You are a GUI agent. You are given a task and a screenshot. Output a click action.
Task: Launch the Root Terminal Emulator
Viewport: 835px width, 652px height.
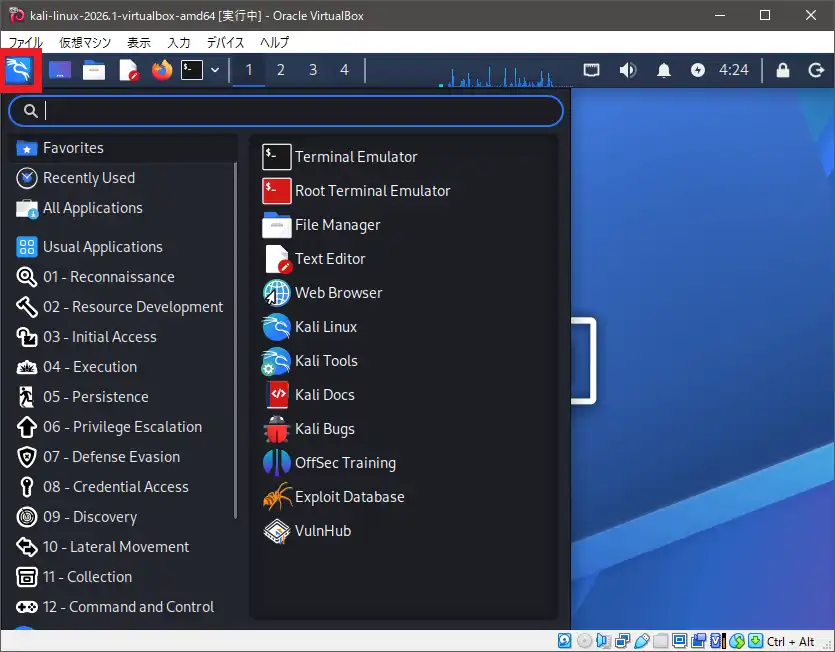(x=371, y=190)
